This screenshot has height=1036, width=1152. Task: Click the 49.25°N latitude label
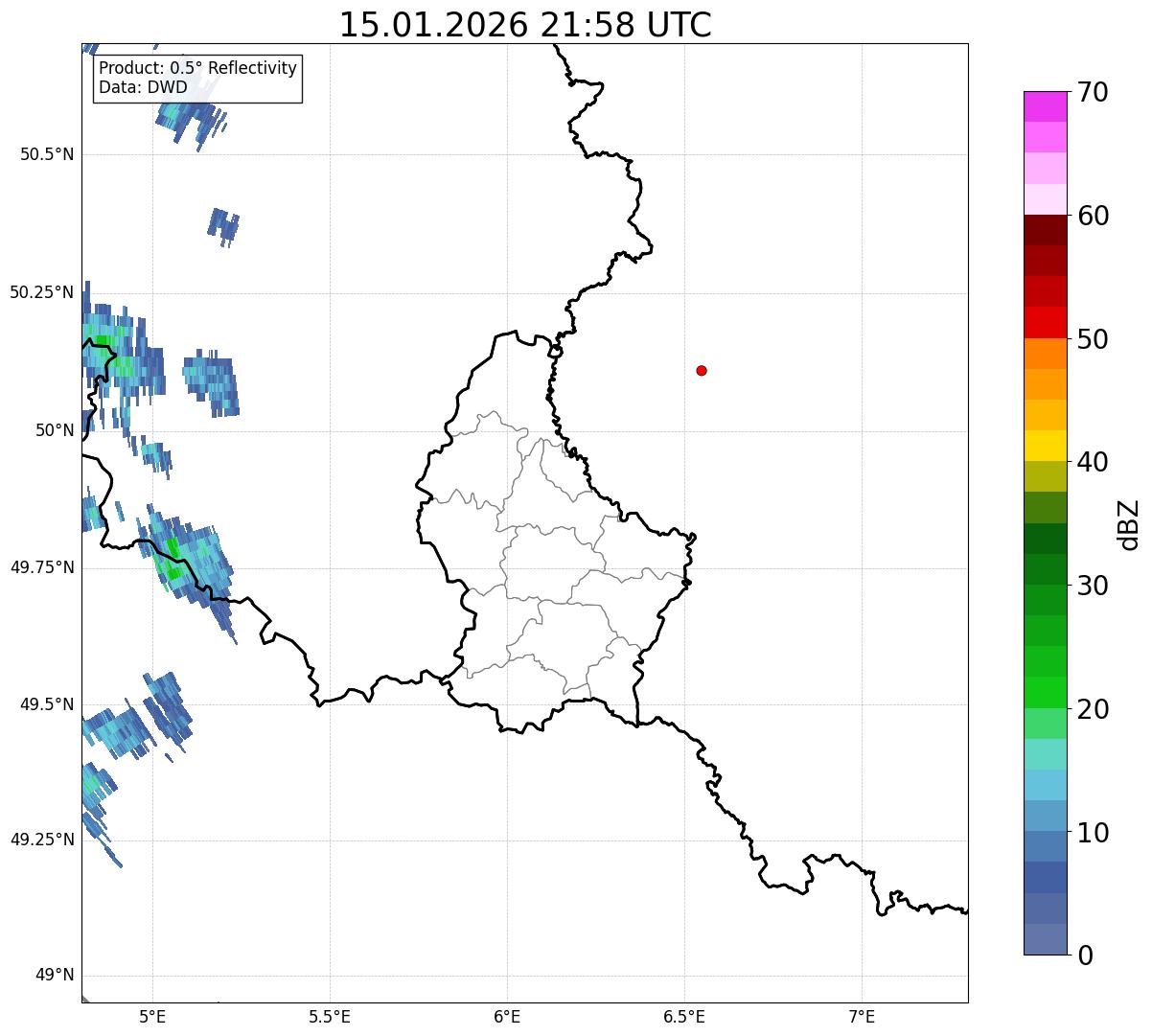click(42, 840)
